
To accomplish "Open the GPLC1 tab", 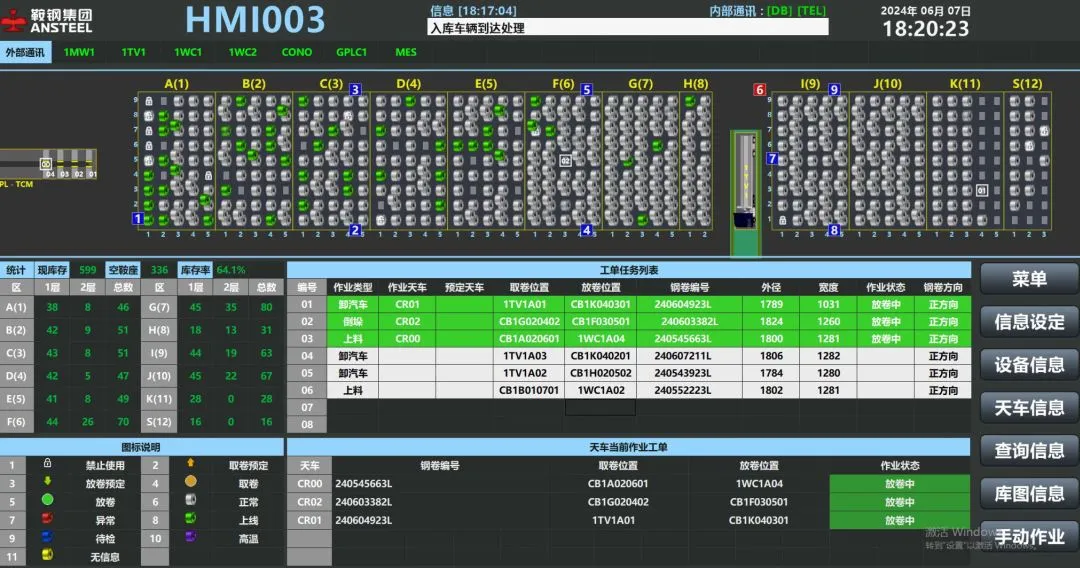I will [351, 52].
